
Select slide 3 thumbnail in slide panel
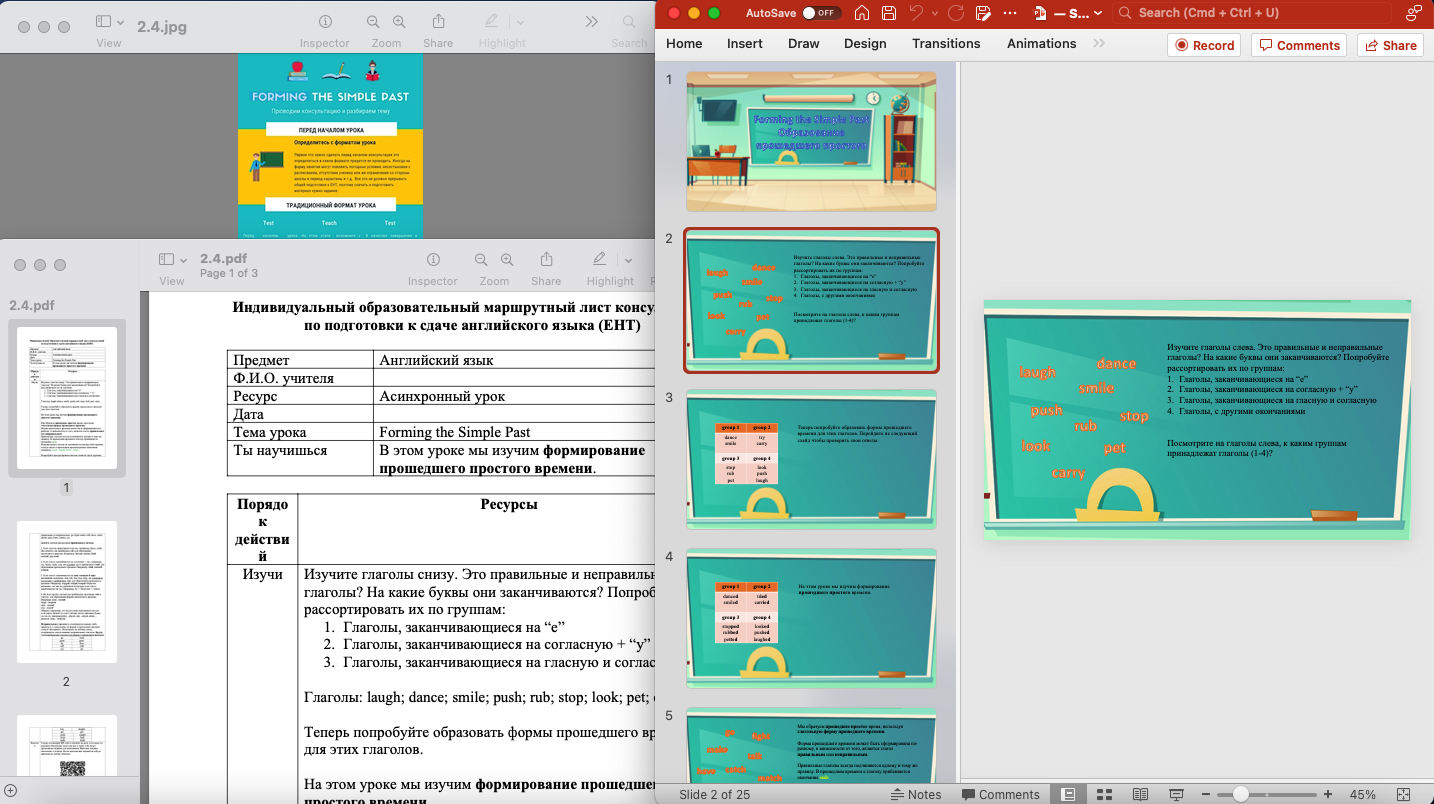(x=811, y=459)
